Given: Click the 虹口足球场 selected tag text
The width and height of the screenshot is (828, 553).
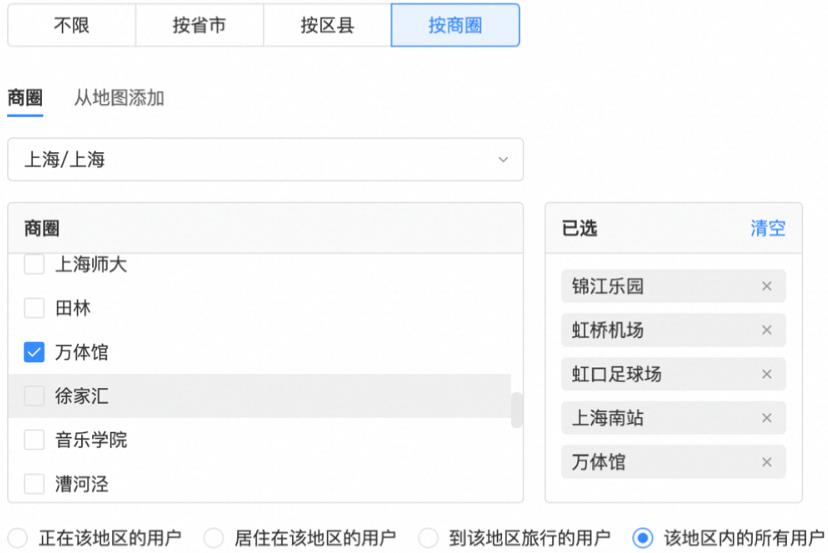Looking at the screenshot, I should (617, 374).
